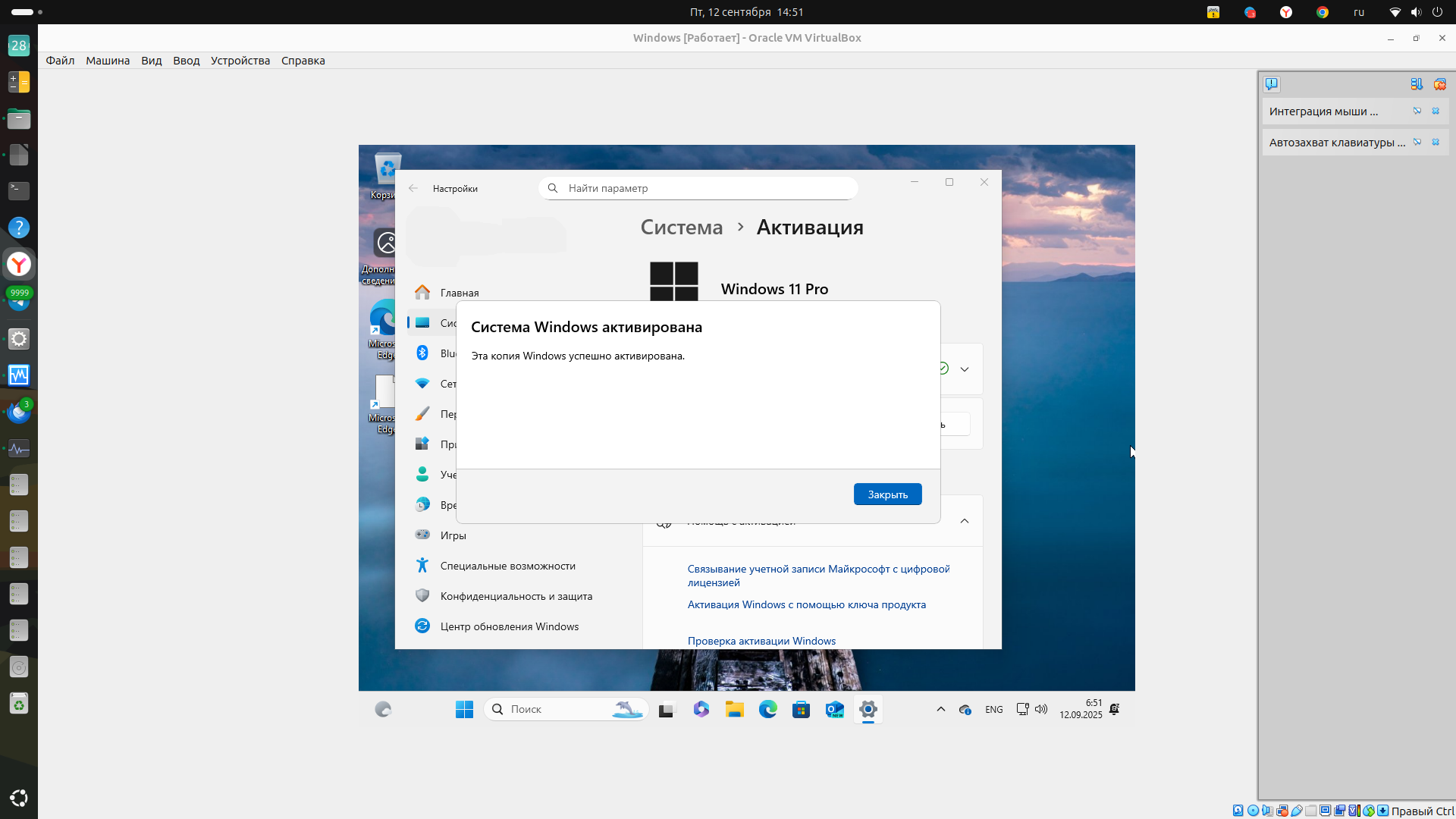Open the Файл menu in VirtualBox
The image size is (1456, 819).
60,61
